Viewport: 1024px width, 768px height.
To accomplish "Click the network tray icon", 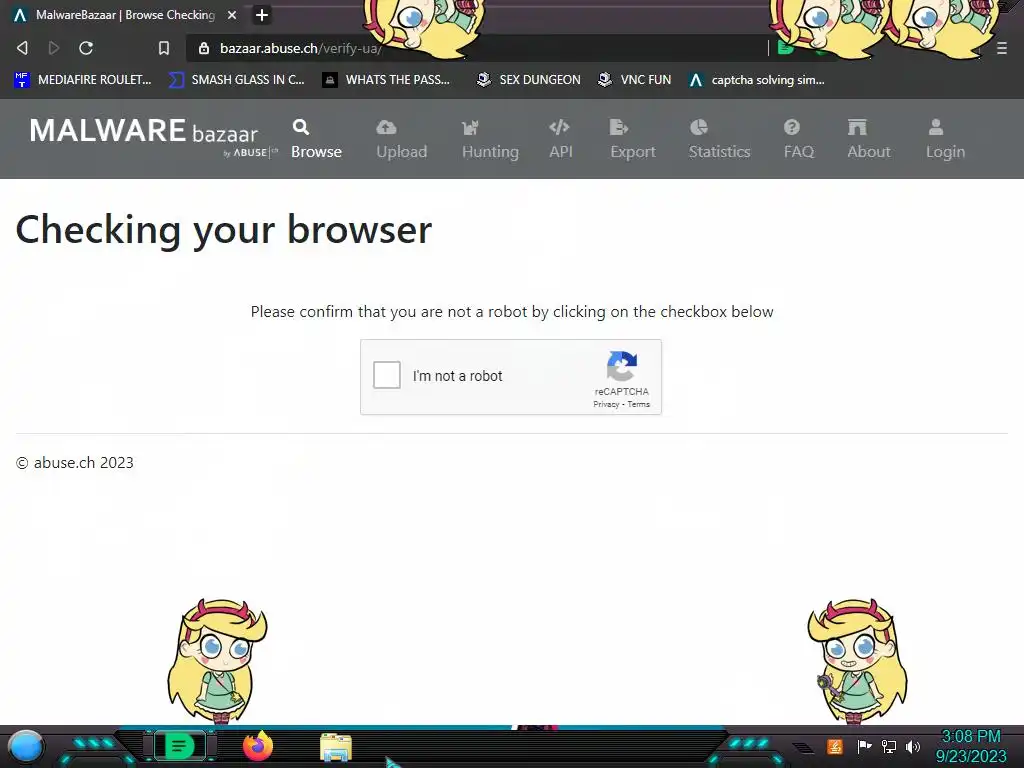I will (888, 746).
